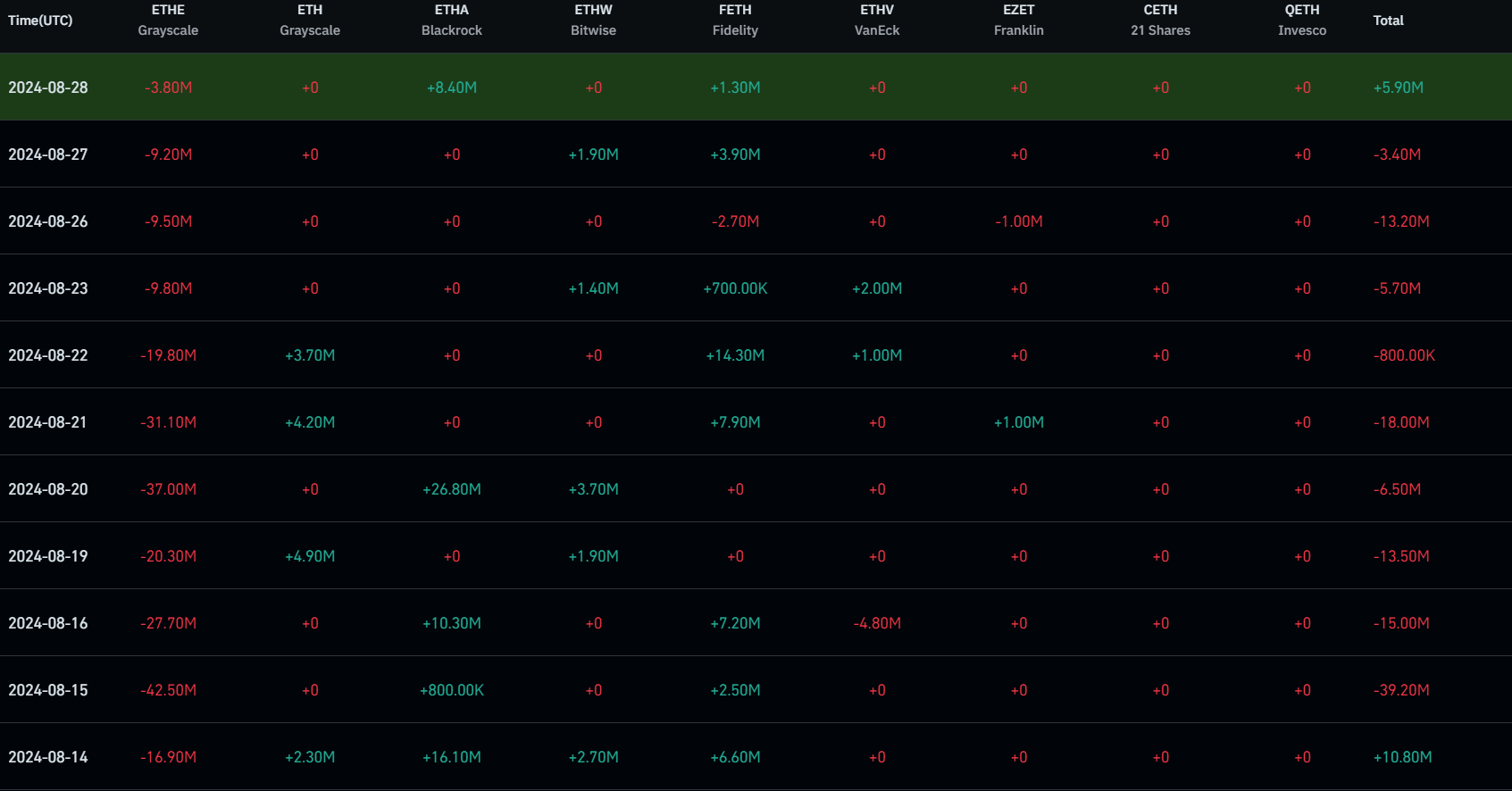Click the FETH Fidelity column header
The height and width of the screenshot is (791, 1512).
point(735,21)
